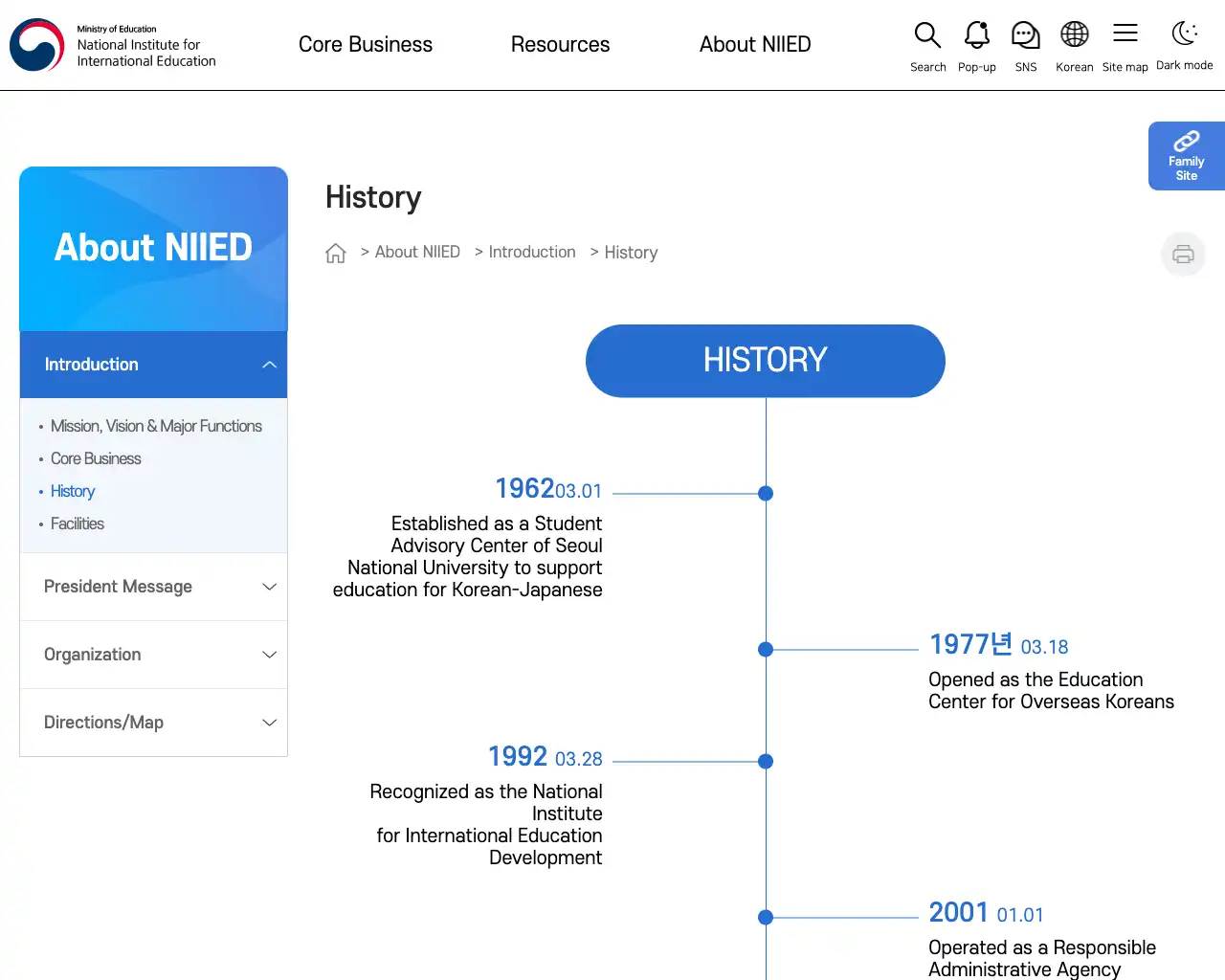
Task: Expand the President Message chevron
Action: (269, 587)
